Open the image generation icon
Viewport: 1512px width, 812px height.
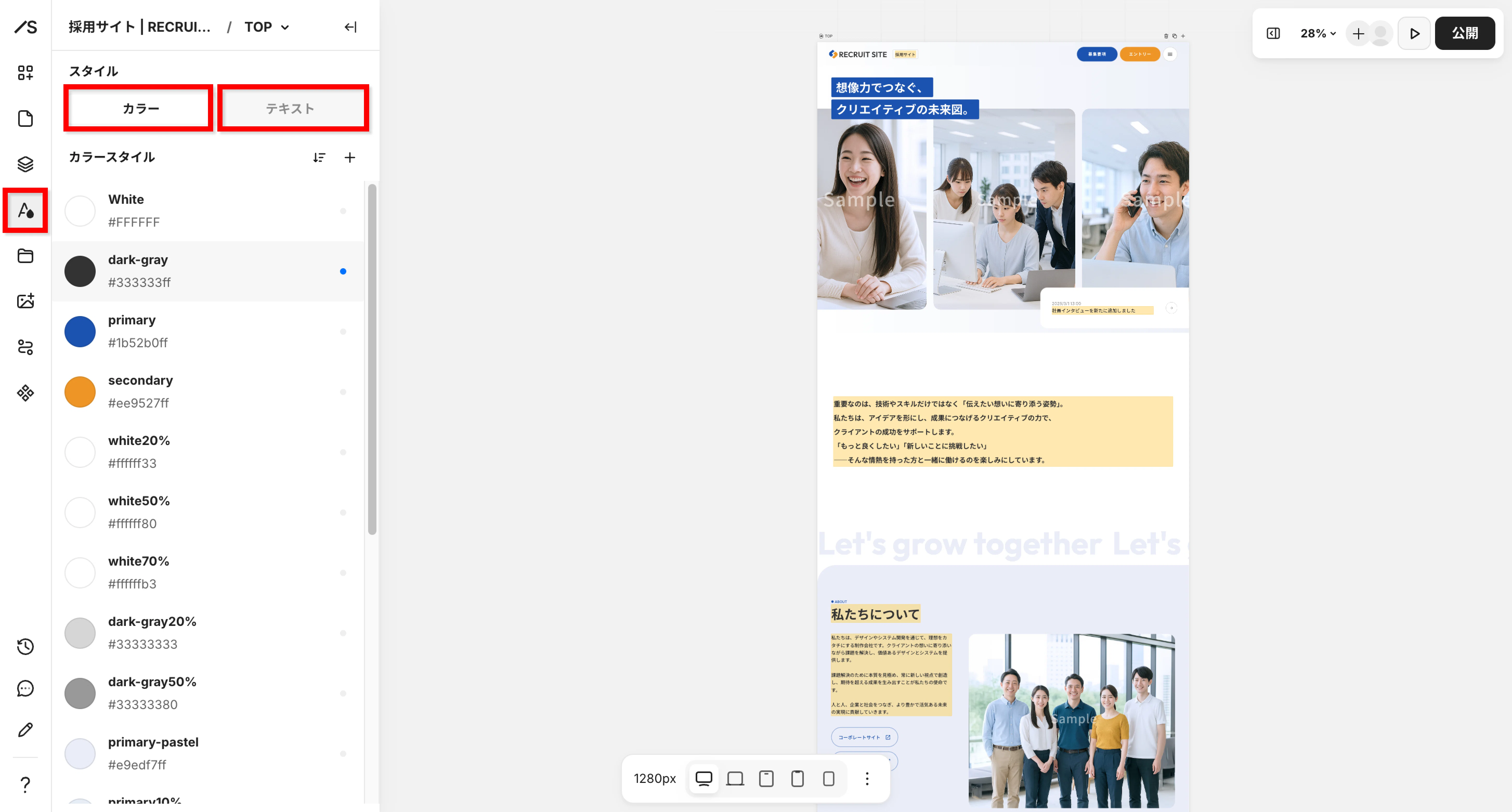click(25, 301)
